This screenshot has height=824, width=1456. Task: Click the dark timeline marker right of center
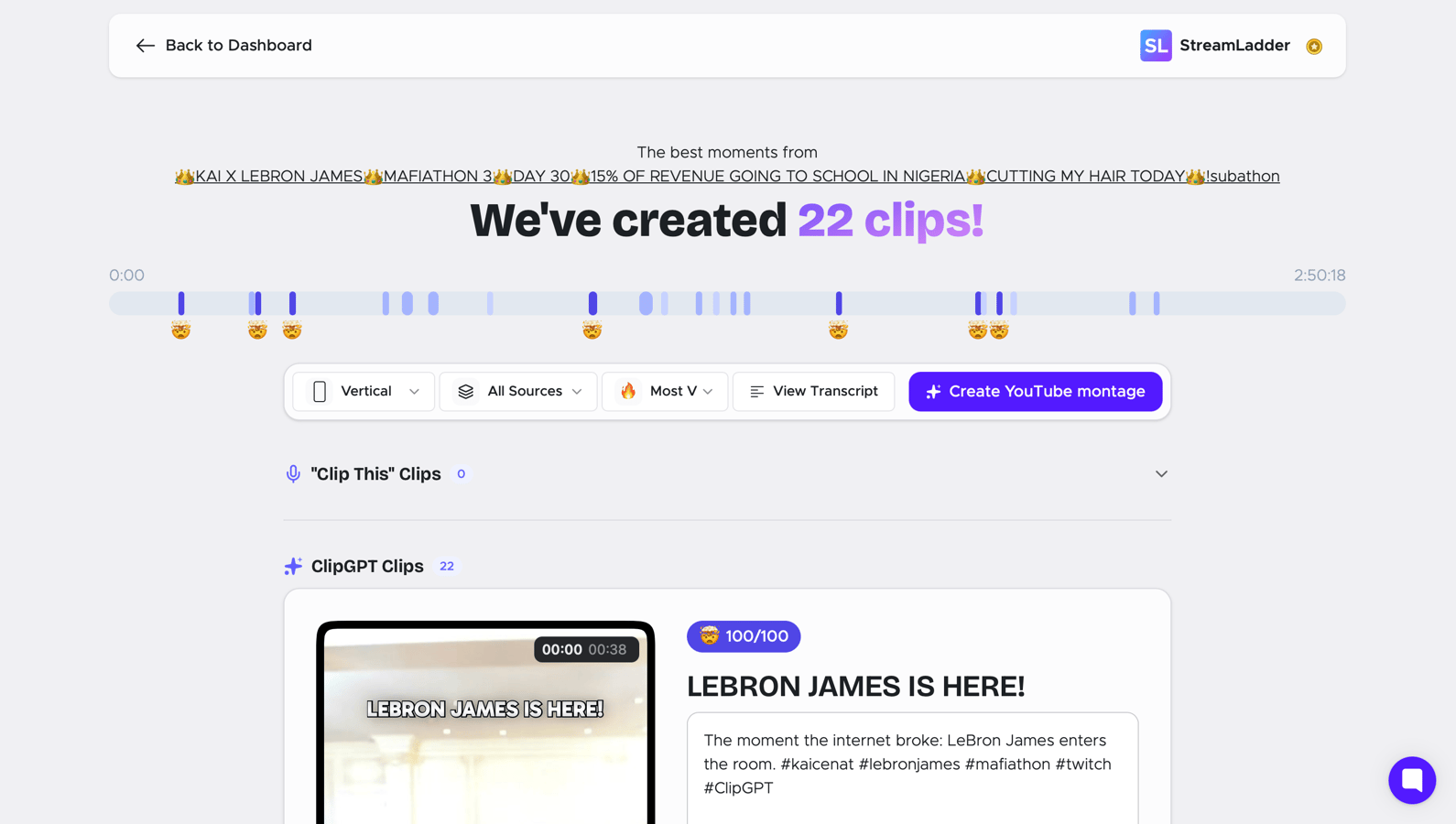839,303
